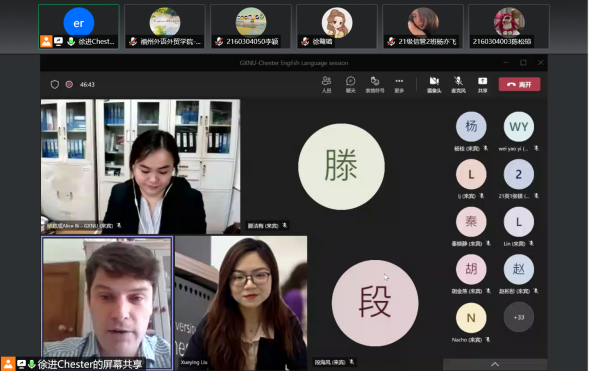This screenshot has height=372, width=590.
Task: Open the meeting chat (聊天) panel
Action: coord(351,84)
